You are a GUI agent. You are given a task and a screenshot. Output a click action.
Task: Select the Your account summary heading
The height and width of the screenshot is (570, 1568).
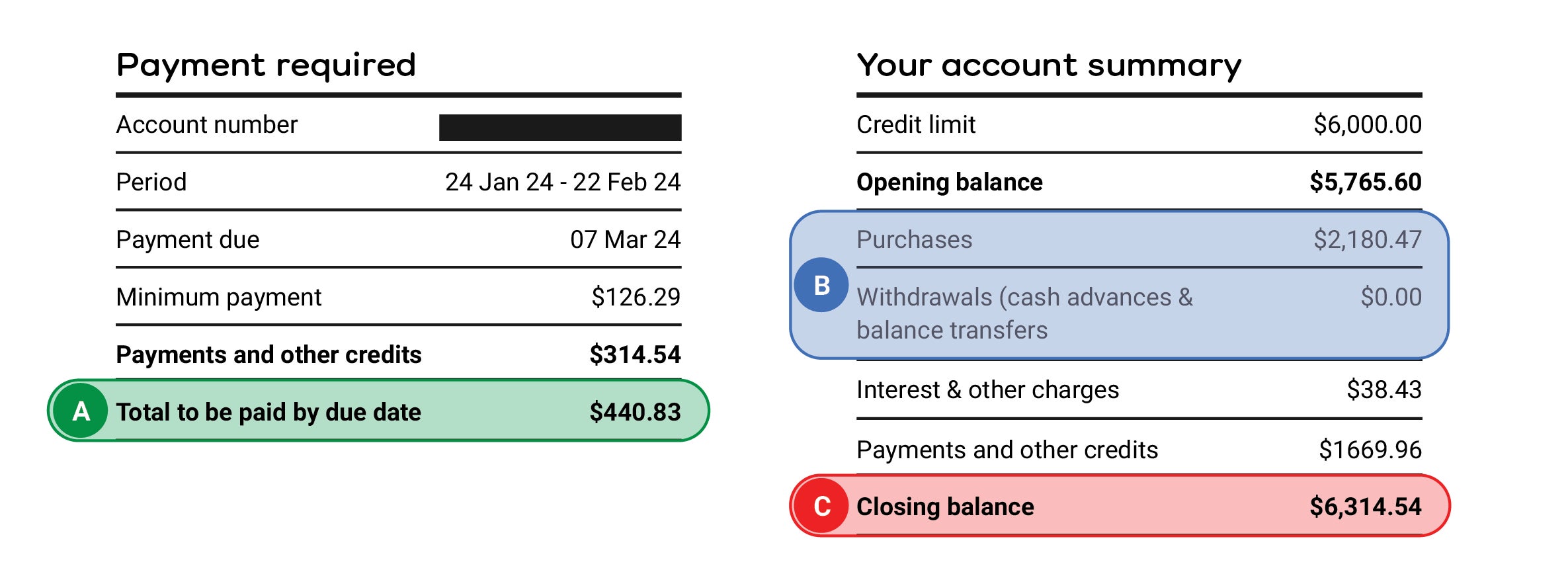pos(1049,65)
